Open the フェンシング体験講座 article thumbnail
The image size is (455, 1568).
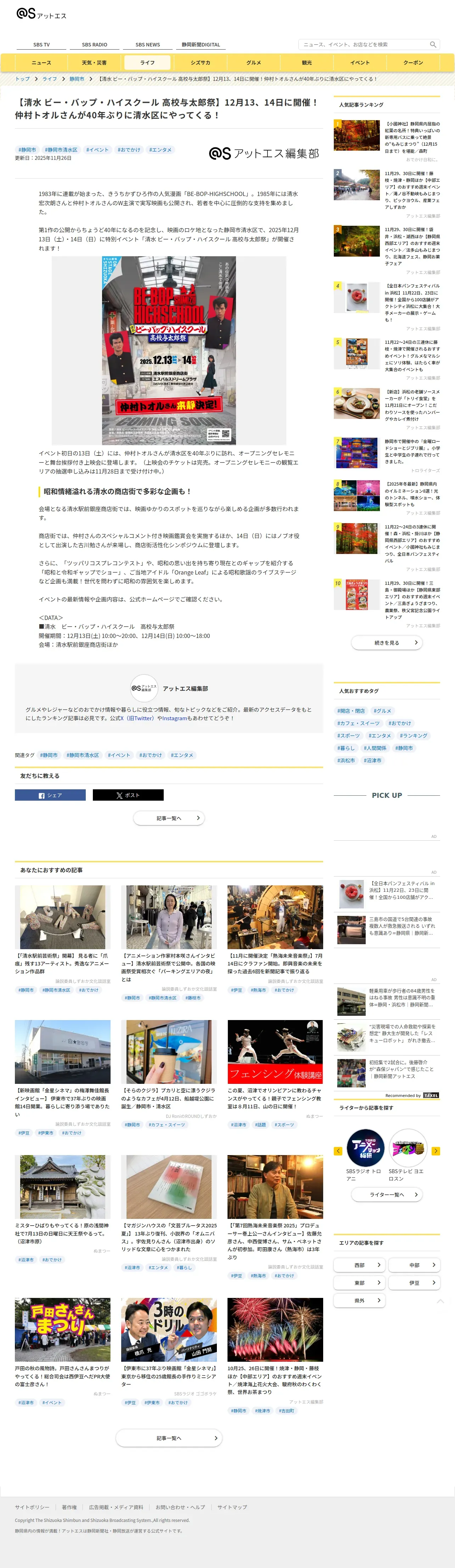point(275,1052)
